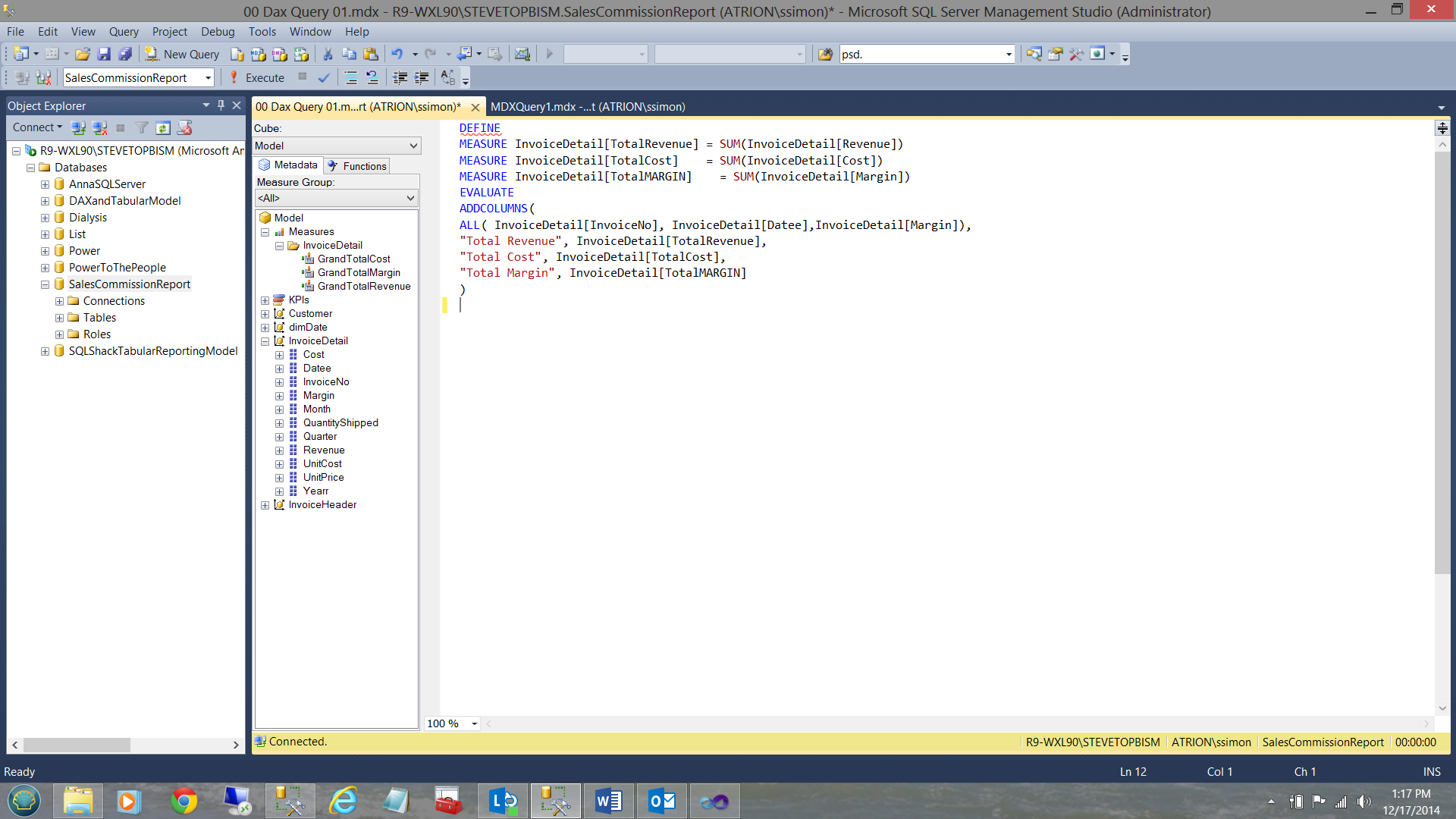Refresh the Object Explorer tree
The width and height of the screenshot is (1456, 819).
163,127
